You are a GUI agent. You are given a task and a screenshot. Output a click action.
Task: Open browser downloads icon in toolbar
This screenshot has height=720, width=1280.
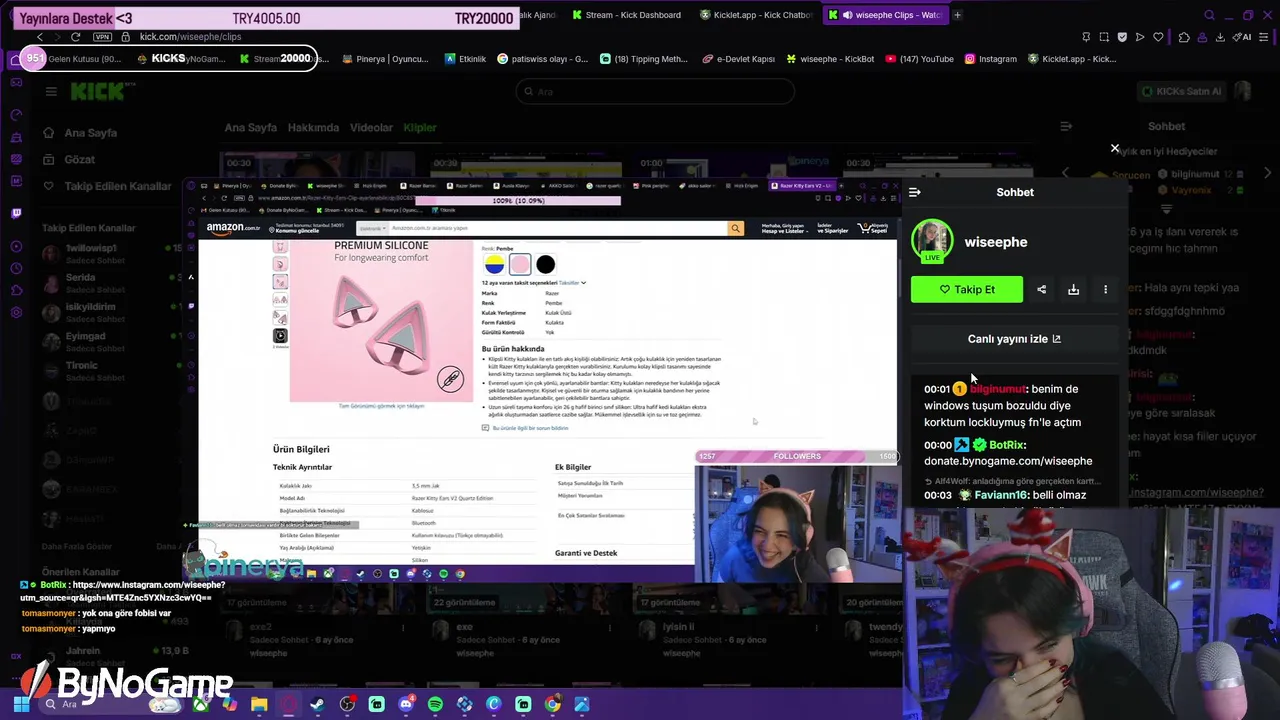pyautogui.click(x=1220, y=37)
